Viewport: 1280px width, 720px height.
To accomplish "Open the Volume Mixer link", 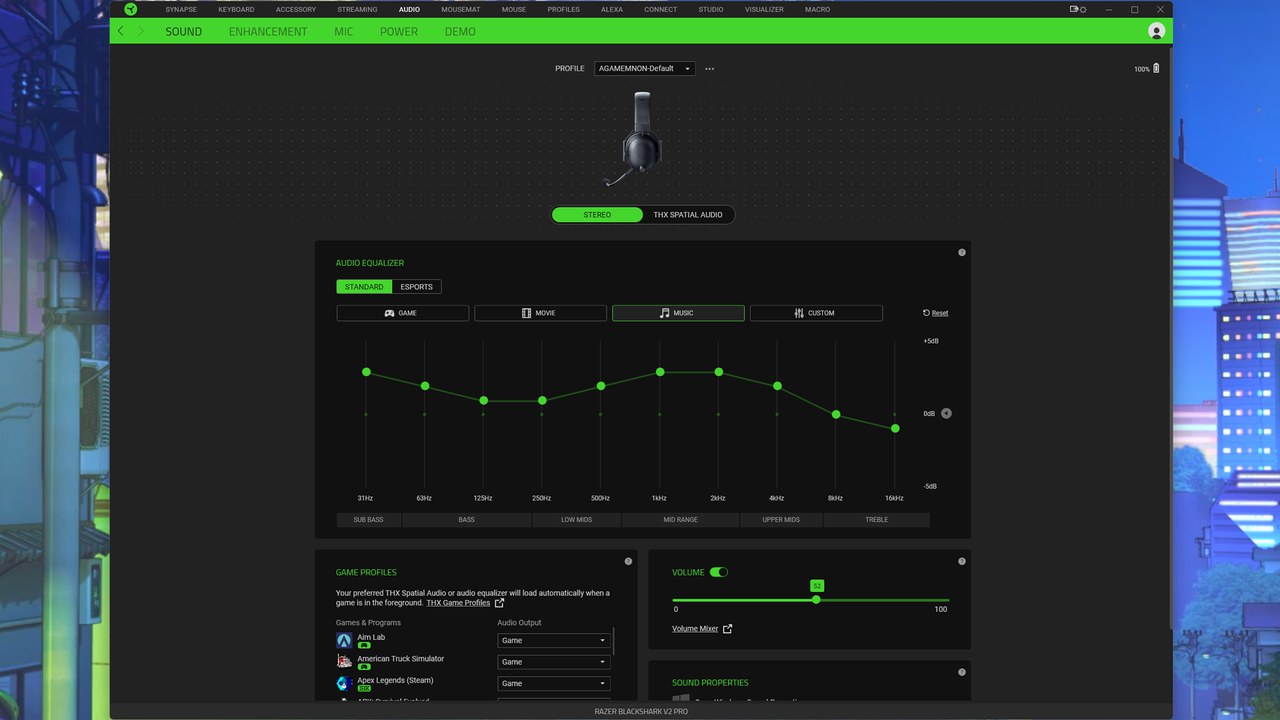I will [x=695, y=629].
